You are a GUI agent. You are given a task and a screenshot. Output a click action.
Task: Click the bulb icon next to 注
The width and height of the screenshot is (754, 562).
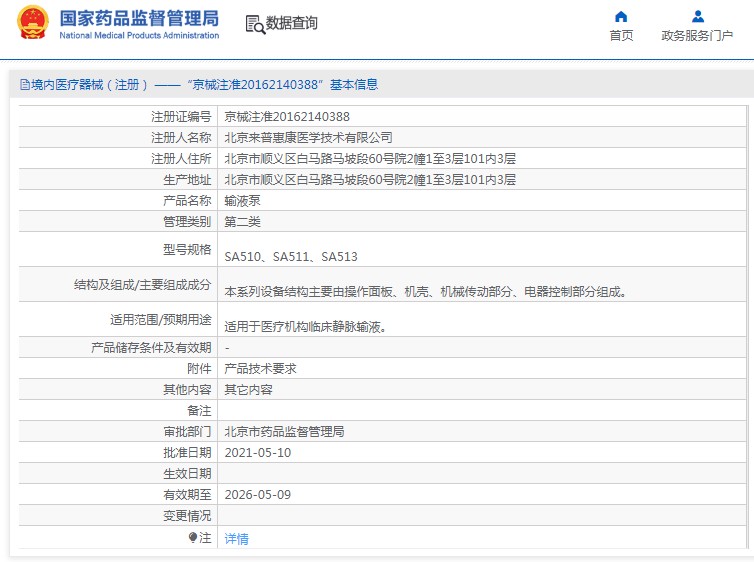tap(193, 537)
